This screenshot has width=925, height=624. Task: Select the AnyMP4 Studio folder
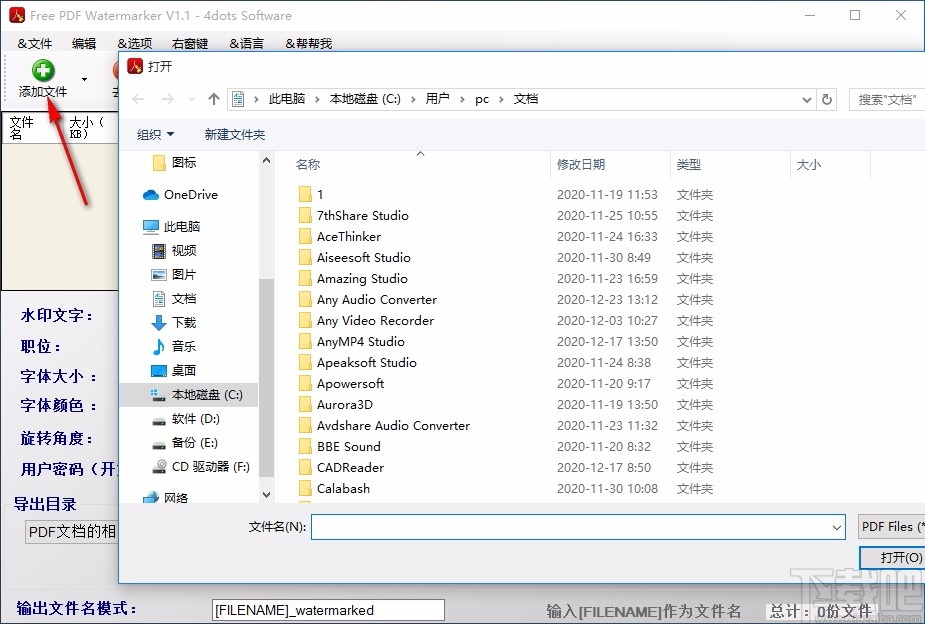pos(352,341)
